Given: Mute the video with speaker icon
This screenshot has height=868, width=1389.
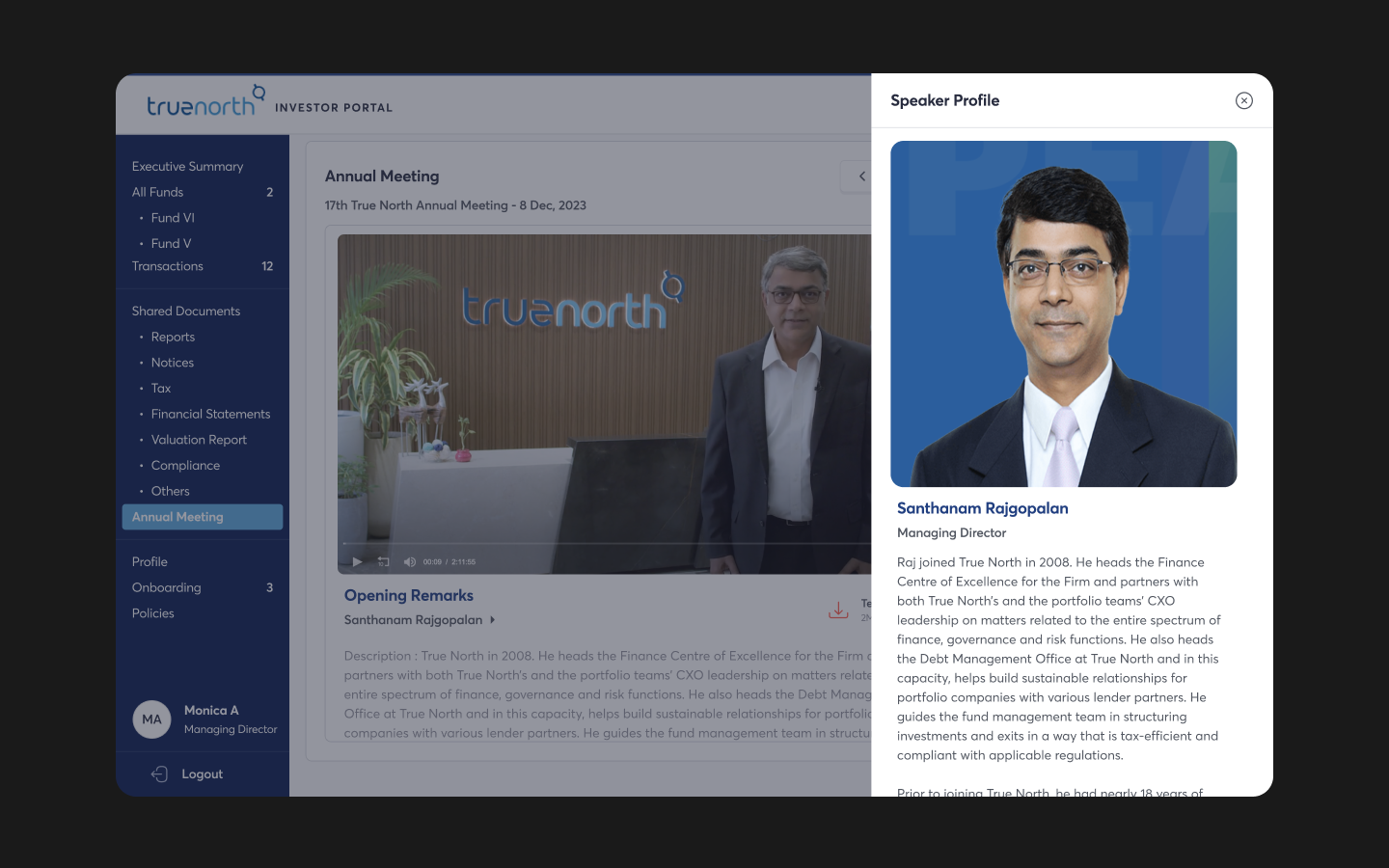Looking at the screenshot, I should [409, 561].
